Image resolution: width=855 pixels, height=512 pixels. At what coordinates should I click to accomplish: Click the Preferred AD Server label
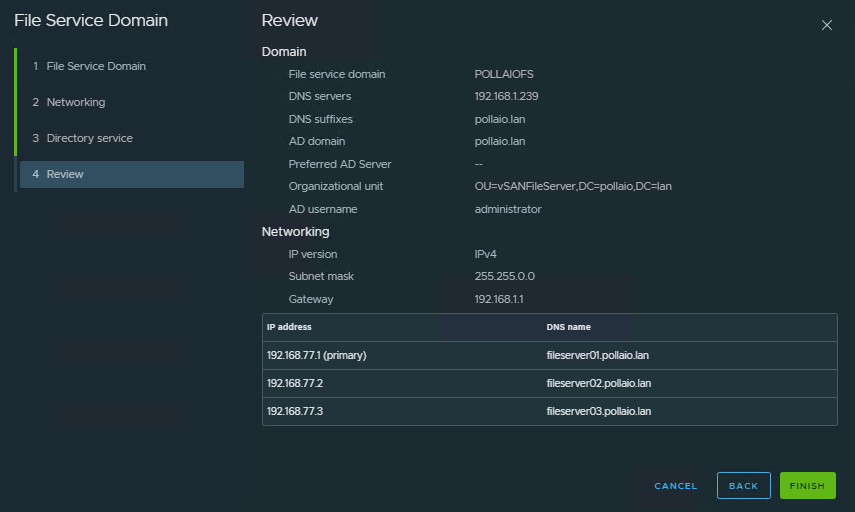(x=340, y=164)
